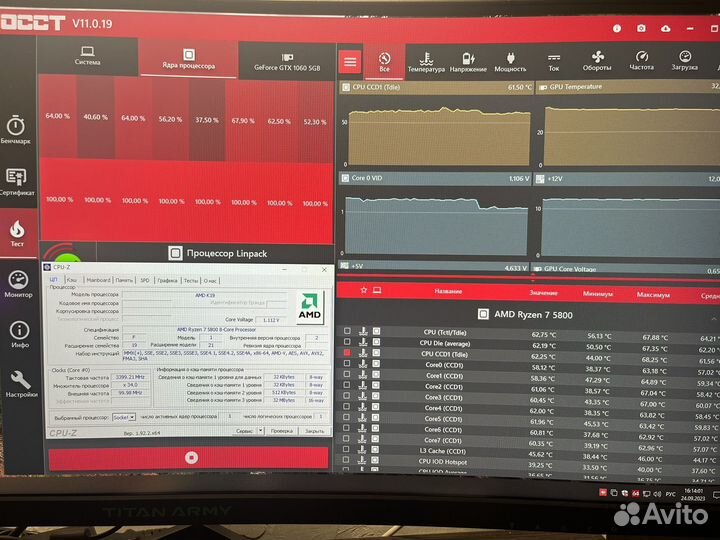Filter sensors by Мощность
This screenshot has width=720, height=540.
pos(510,62)
